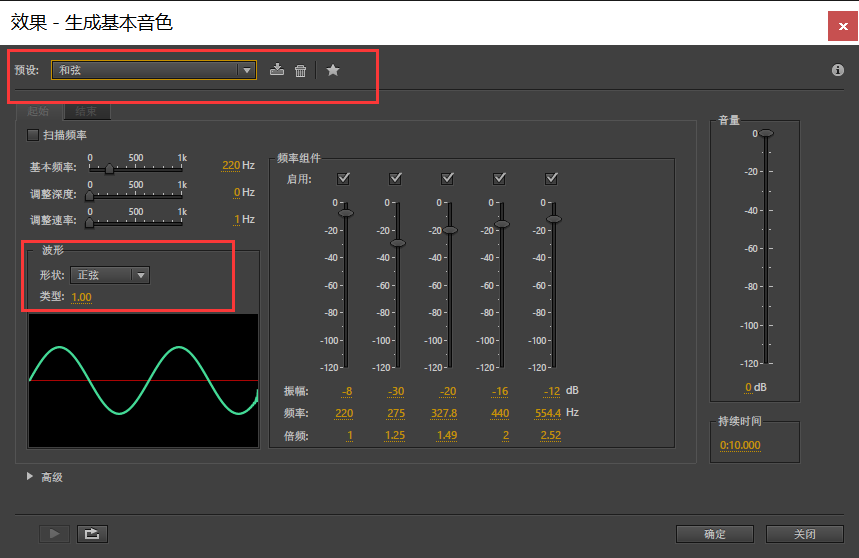859x558 pixels.
Task: Click the -20 dB component slider handle
Action: (450, 230)
